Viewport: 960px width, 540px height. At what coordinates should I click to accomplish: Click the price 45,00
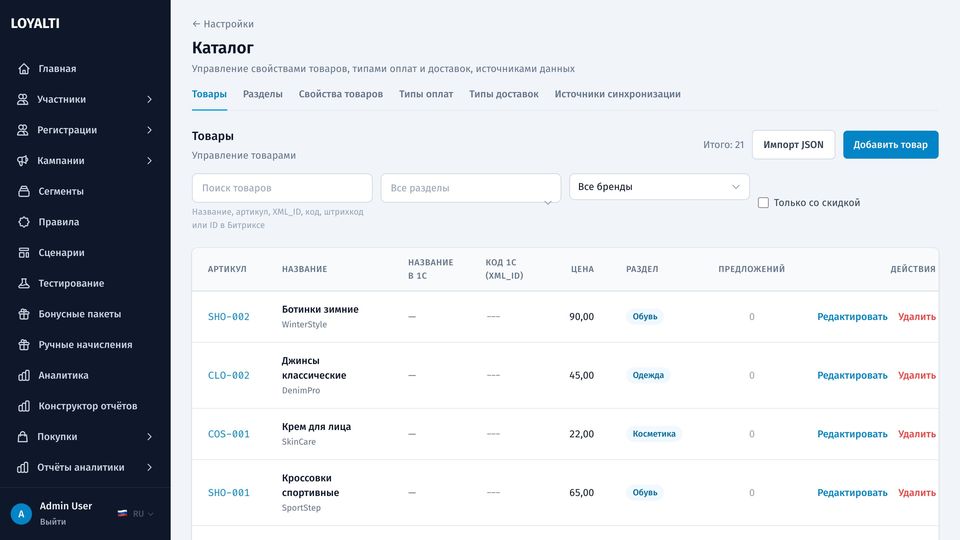582,375
